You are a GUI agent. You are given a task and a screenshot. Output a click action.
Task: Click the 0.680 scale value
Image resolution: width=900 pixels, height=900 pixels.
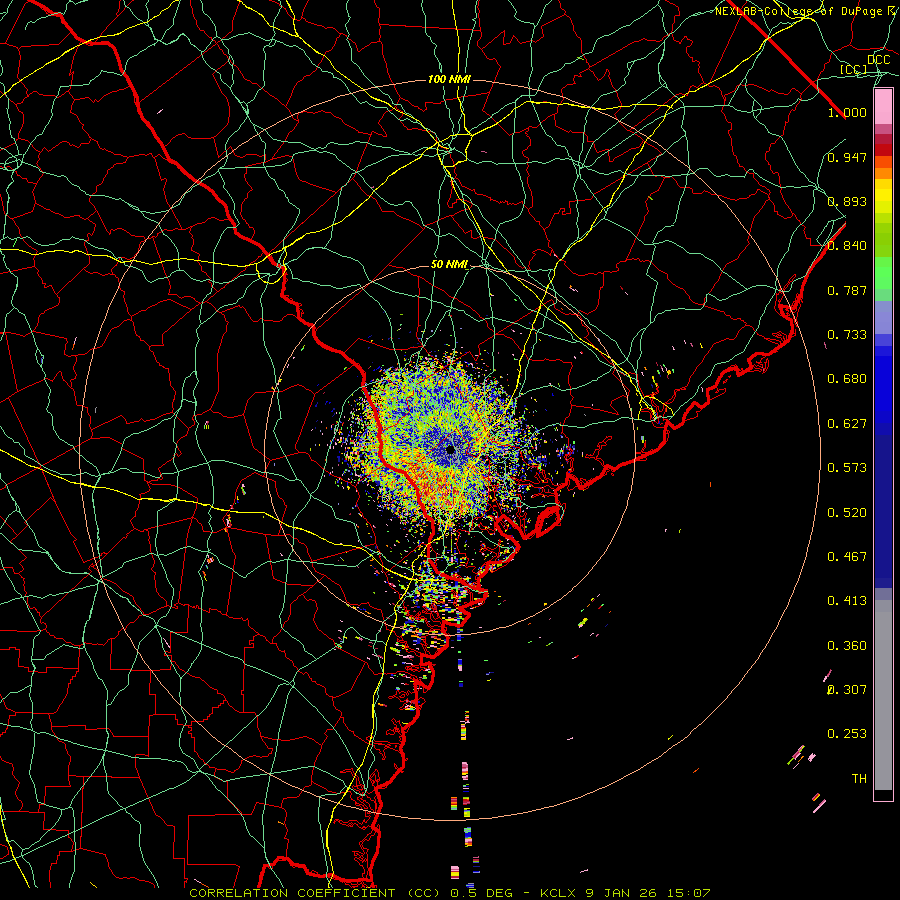(x=847, y=379)
